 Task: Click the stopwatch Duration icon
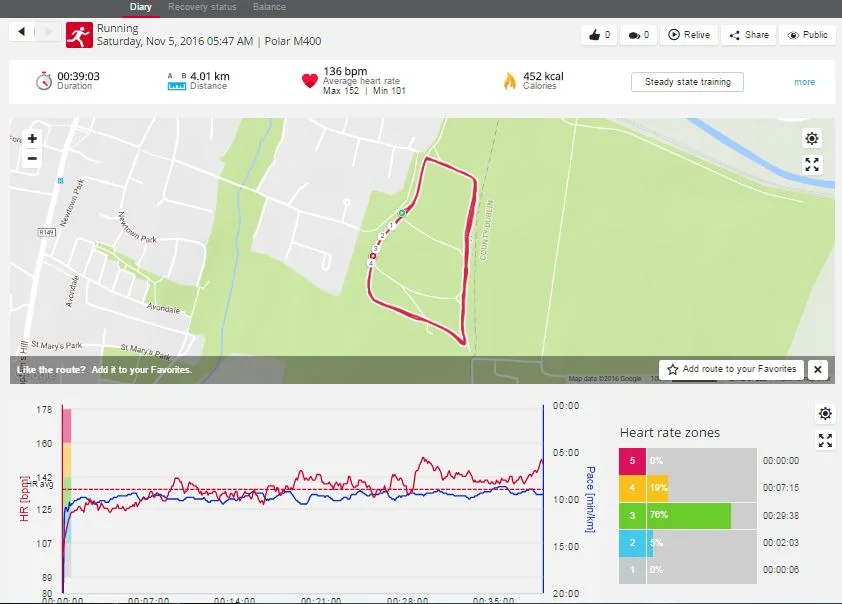click(x=44, y=81)
